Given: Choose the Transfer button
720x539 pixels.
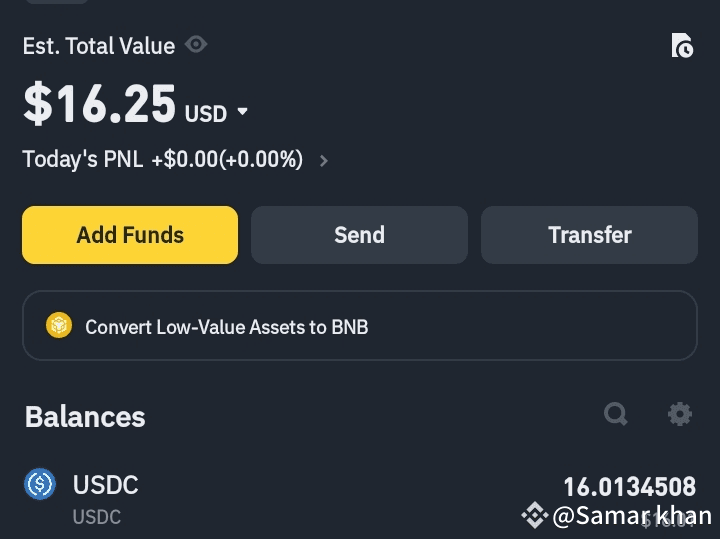Looking at the screenshot, I should (589, 235).
